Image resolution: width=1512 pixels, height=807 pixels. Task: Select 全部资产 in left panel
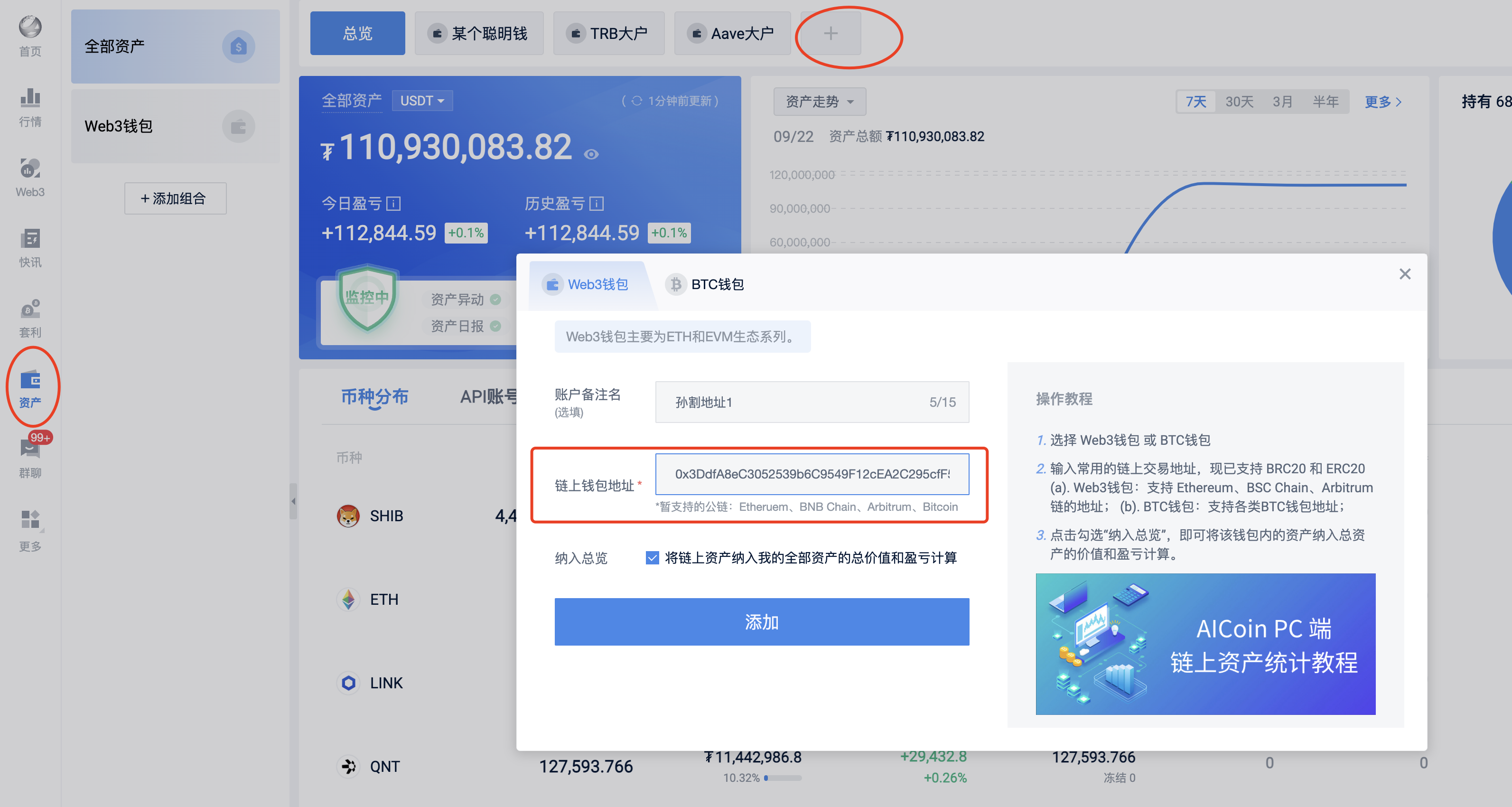click(175, 47)
